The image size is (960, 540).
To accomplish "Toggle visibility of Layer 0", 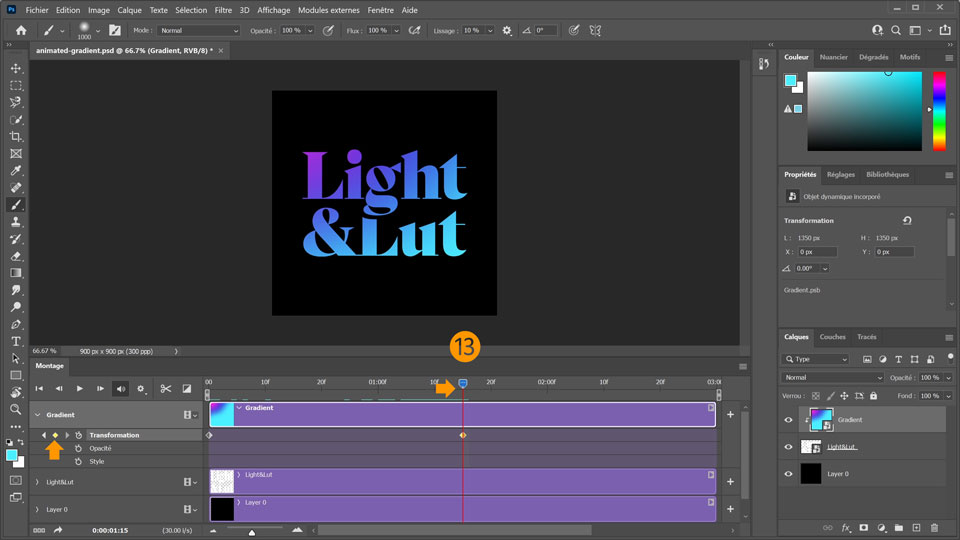I will point(789,475).
